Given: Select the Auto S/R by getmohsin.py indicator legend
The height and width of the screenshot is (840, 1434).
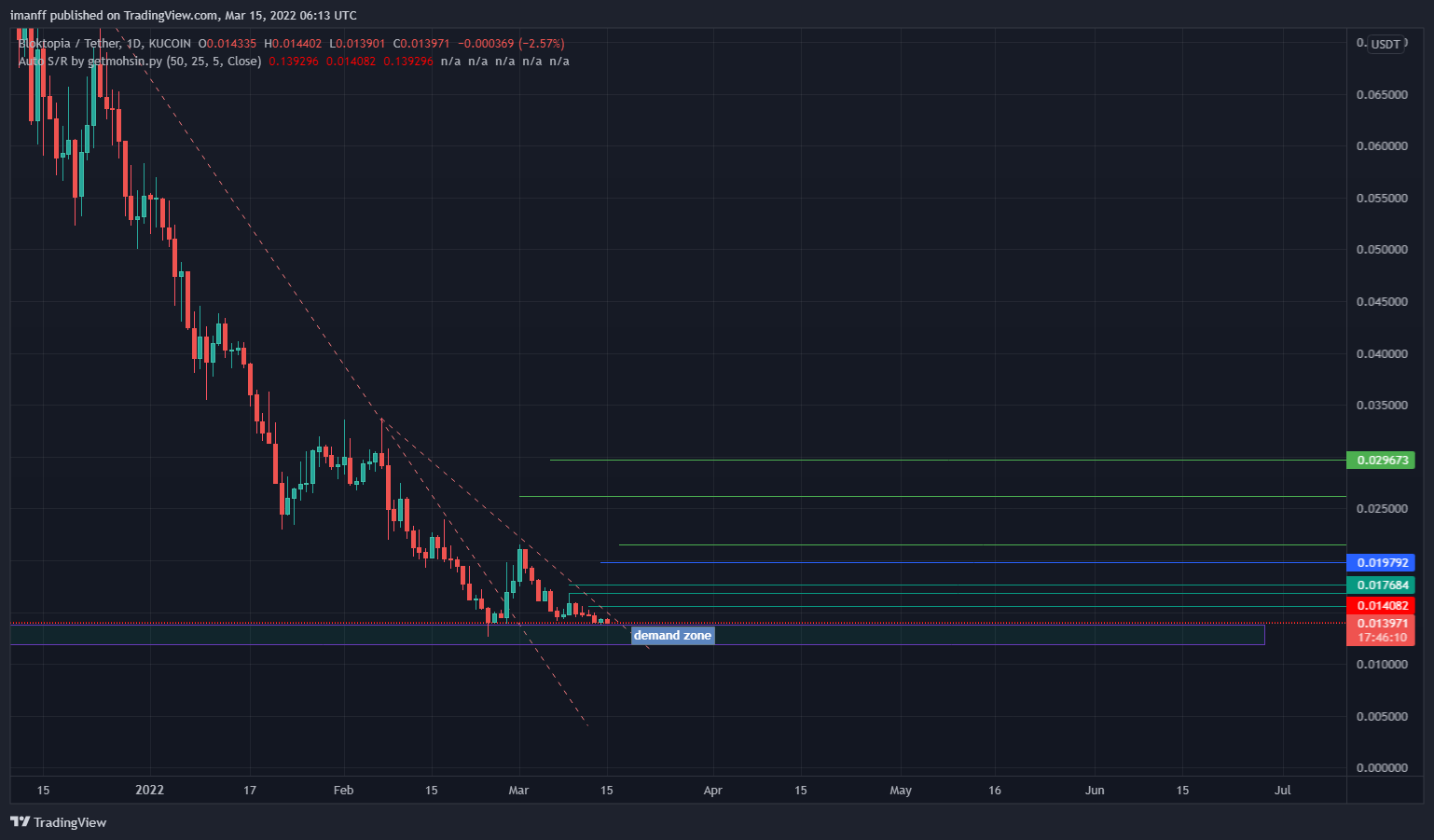Looking at the screenshot, I should tap(140, 62).
